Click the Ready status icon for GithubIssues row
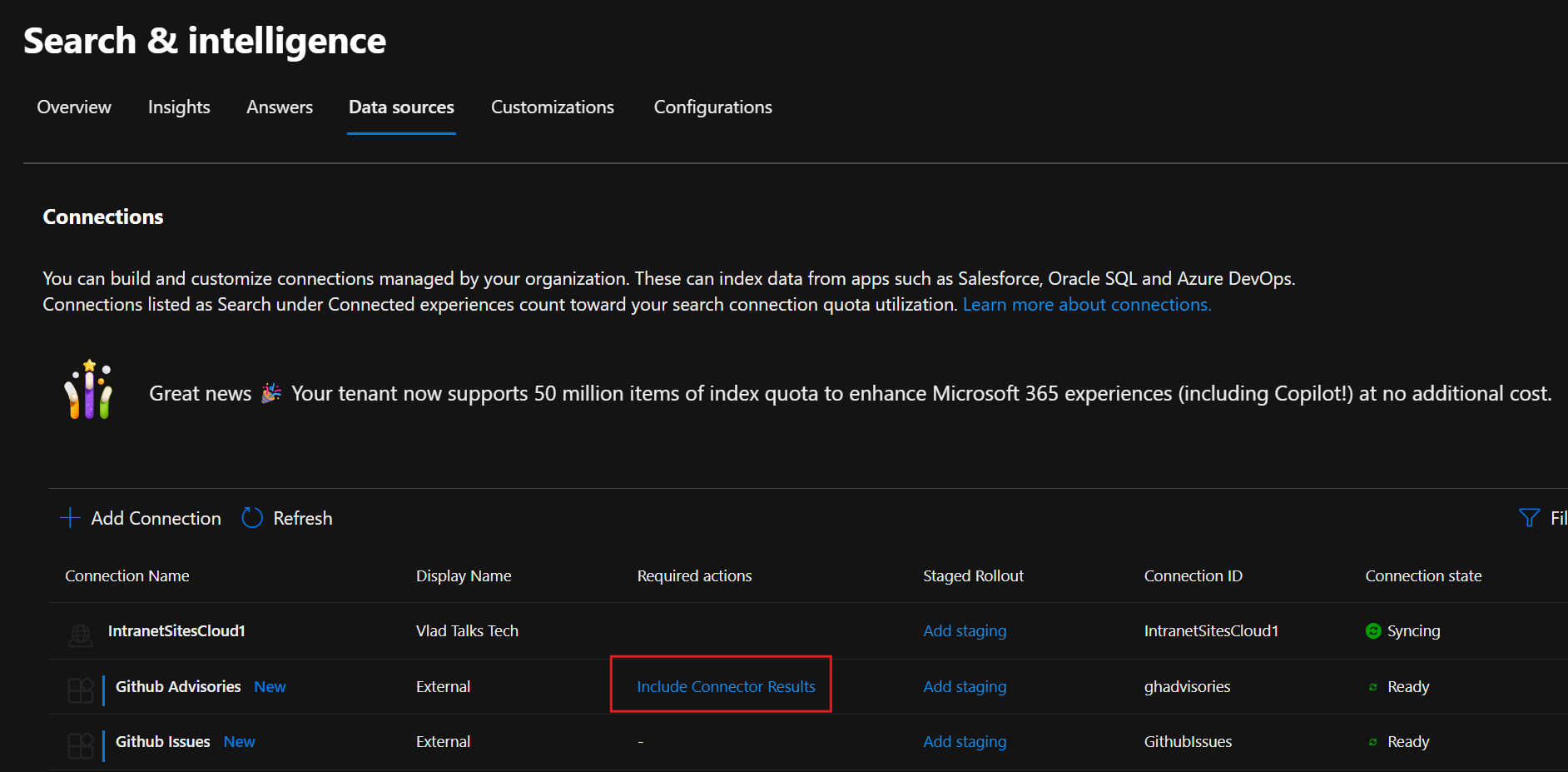This screenshot has height=772, width=1568. (x=1372, y=741)
